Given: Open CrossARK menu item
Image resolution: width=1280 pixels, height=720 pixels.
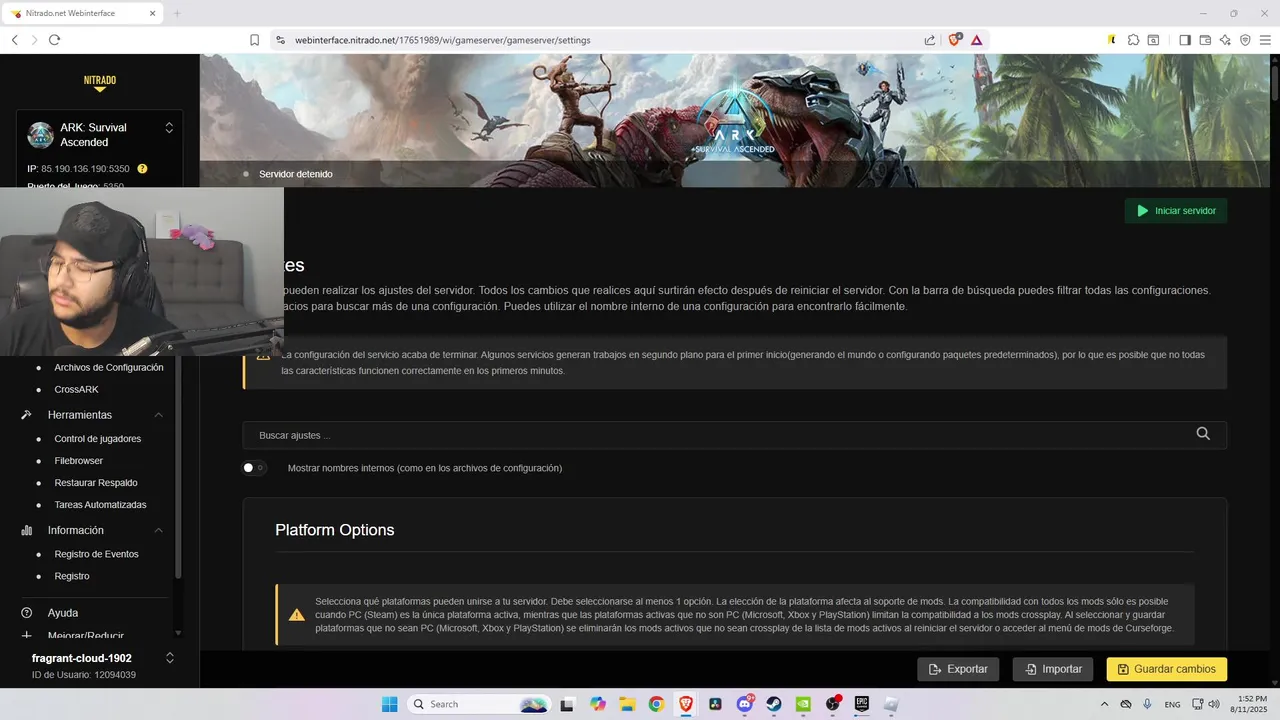Looking at the screenshot, I should click(76, 389).
